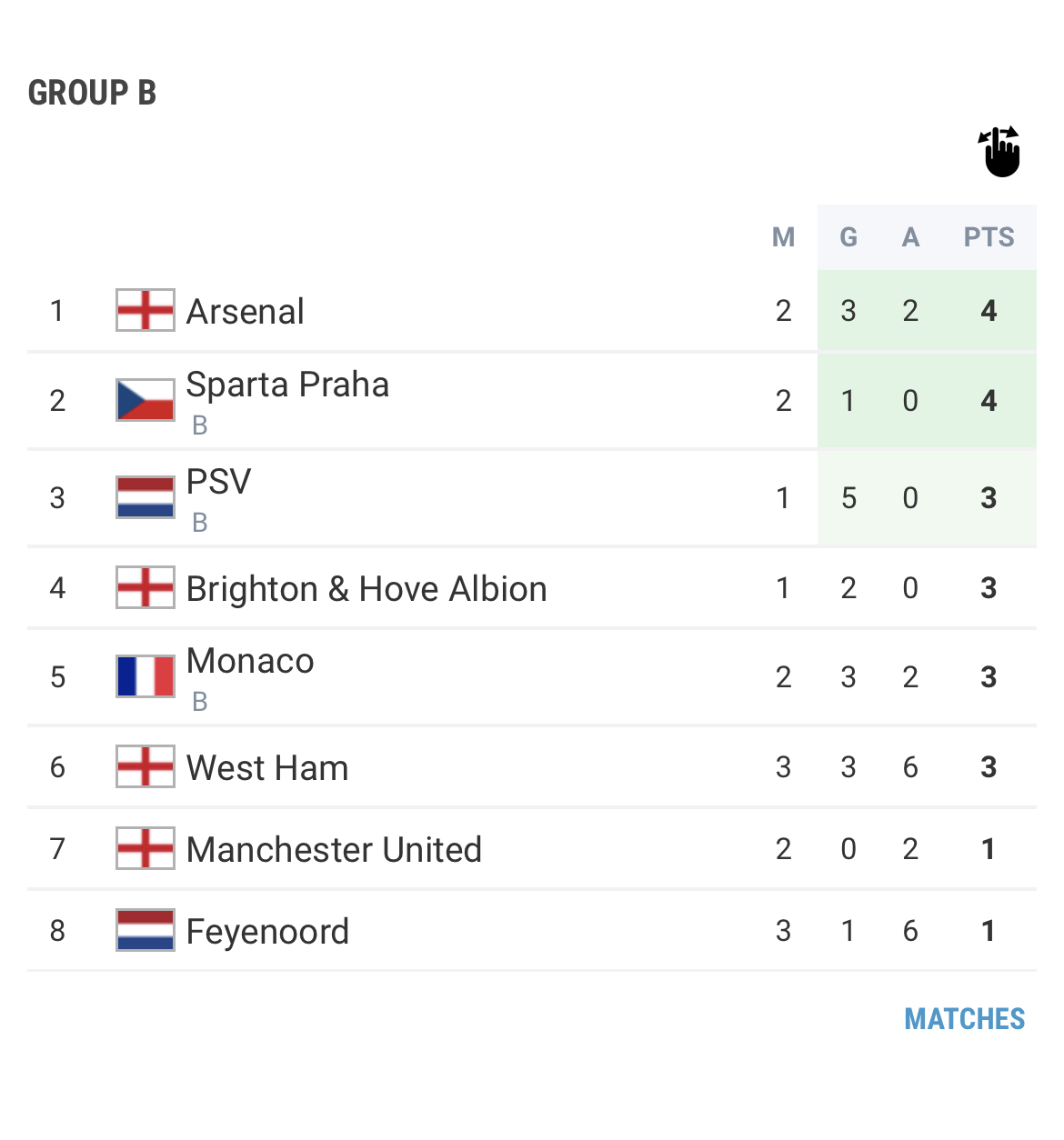Click Manchester United's England flag icon
The width and height of the screenshot is (1064, 1140).
coord(146,848)
